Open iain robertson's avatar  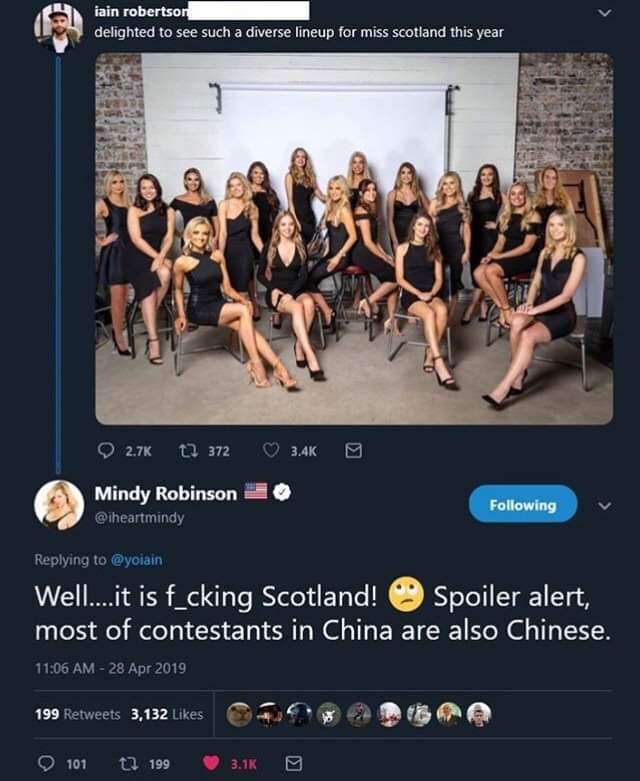59,27
